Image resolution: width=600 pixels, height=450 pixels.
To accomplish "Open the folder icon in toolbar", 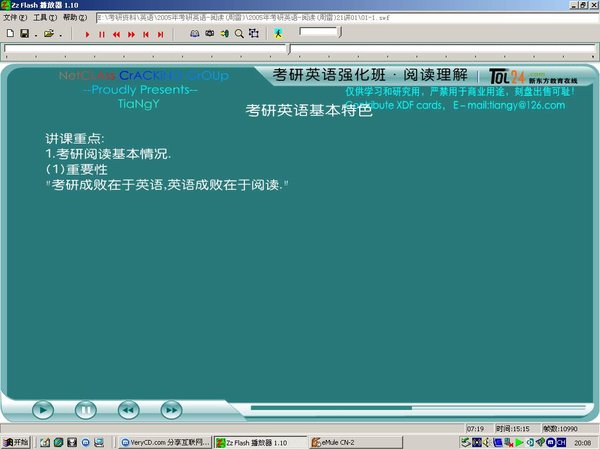I will pos(49,34).
